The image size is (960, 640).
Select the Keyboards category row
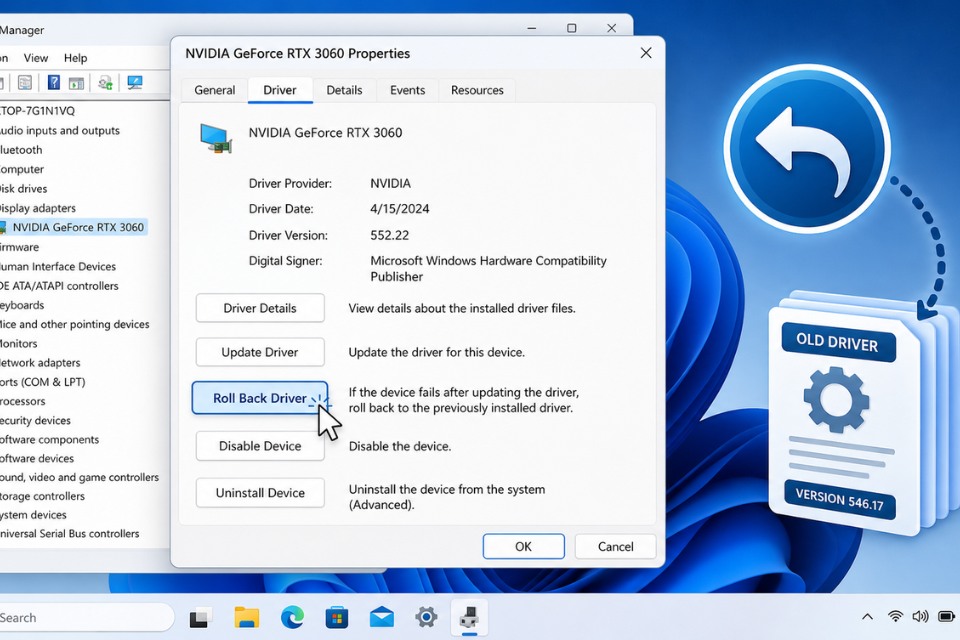[x=22, y=305]
